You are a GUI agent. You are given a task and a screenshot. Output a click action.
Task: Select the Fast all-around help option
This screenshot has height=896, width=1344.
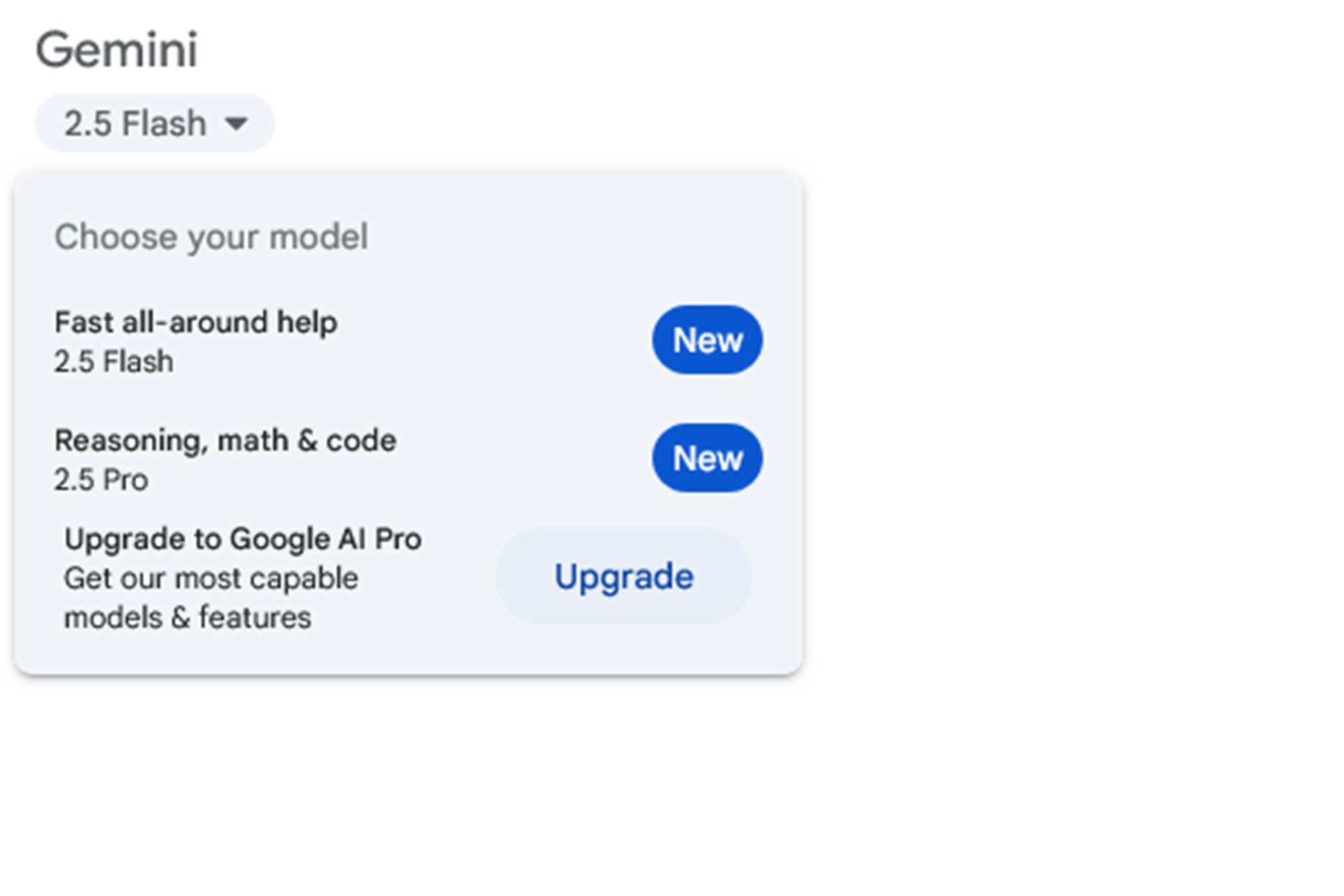pyautogui.click(x=196, y=323)
